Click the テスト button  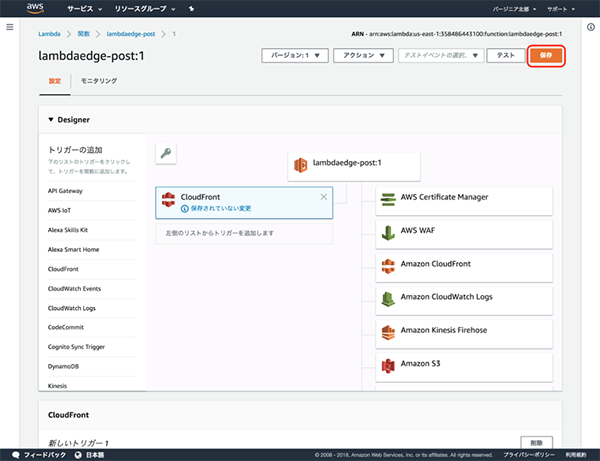click(x=506, y=56)
